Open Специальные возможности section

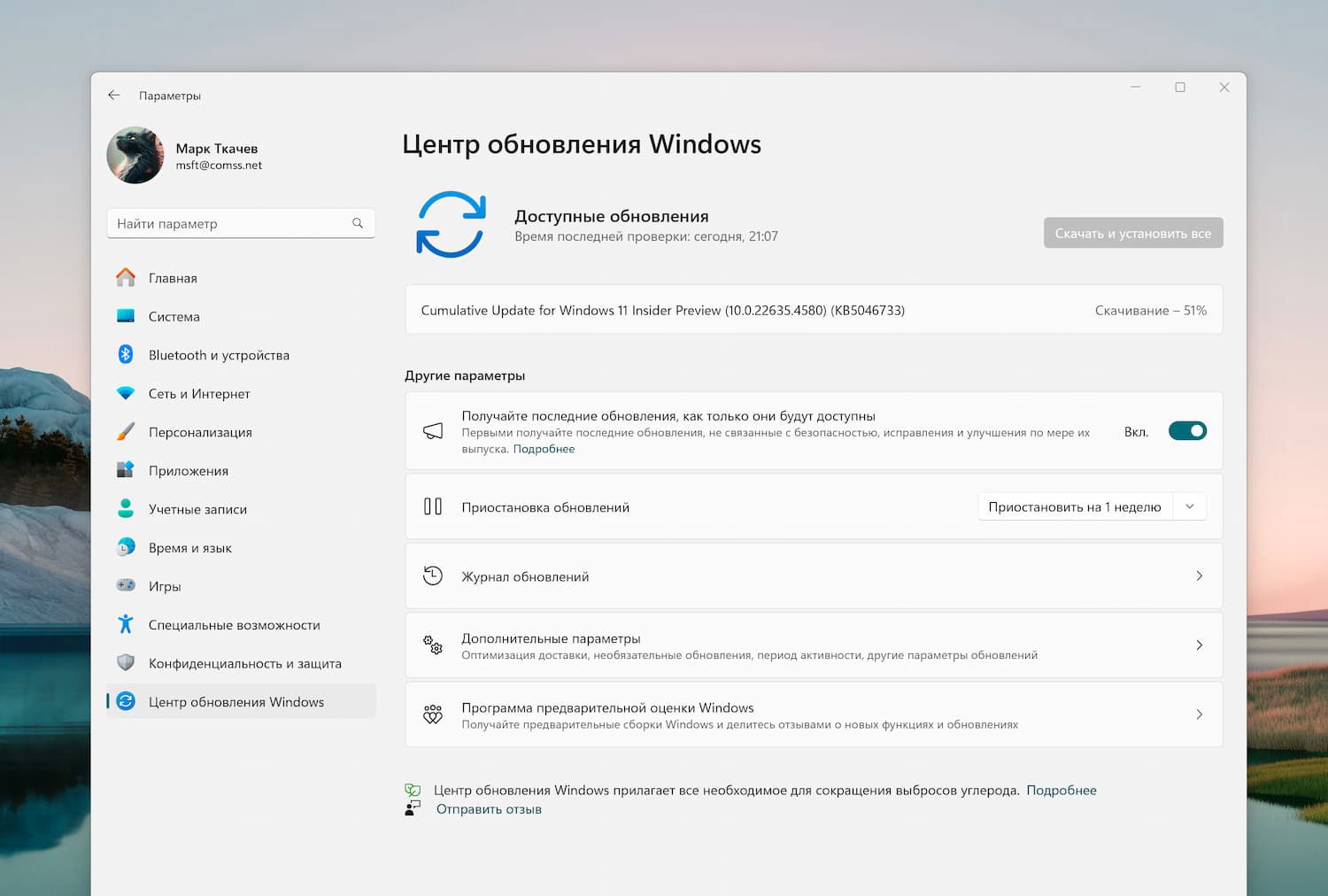(x=241, y=624)
